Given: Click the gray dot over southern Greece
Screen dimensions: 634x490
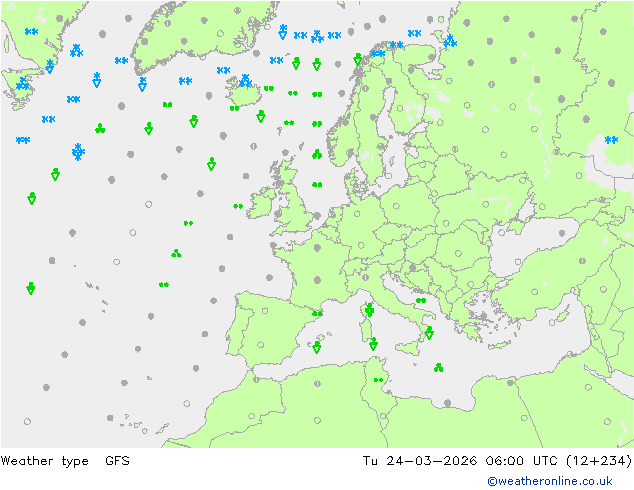Looking at the screenshot, I should tap(483, 316).
